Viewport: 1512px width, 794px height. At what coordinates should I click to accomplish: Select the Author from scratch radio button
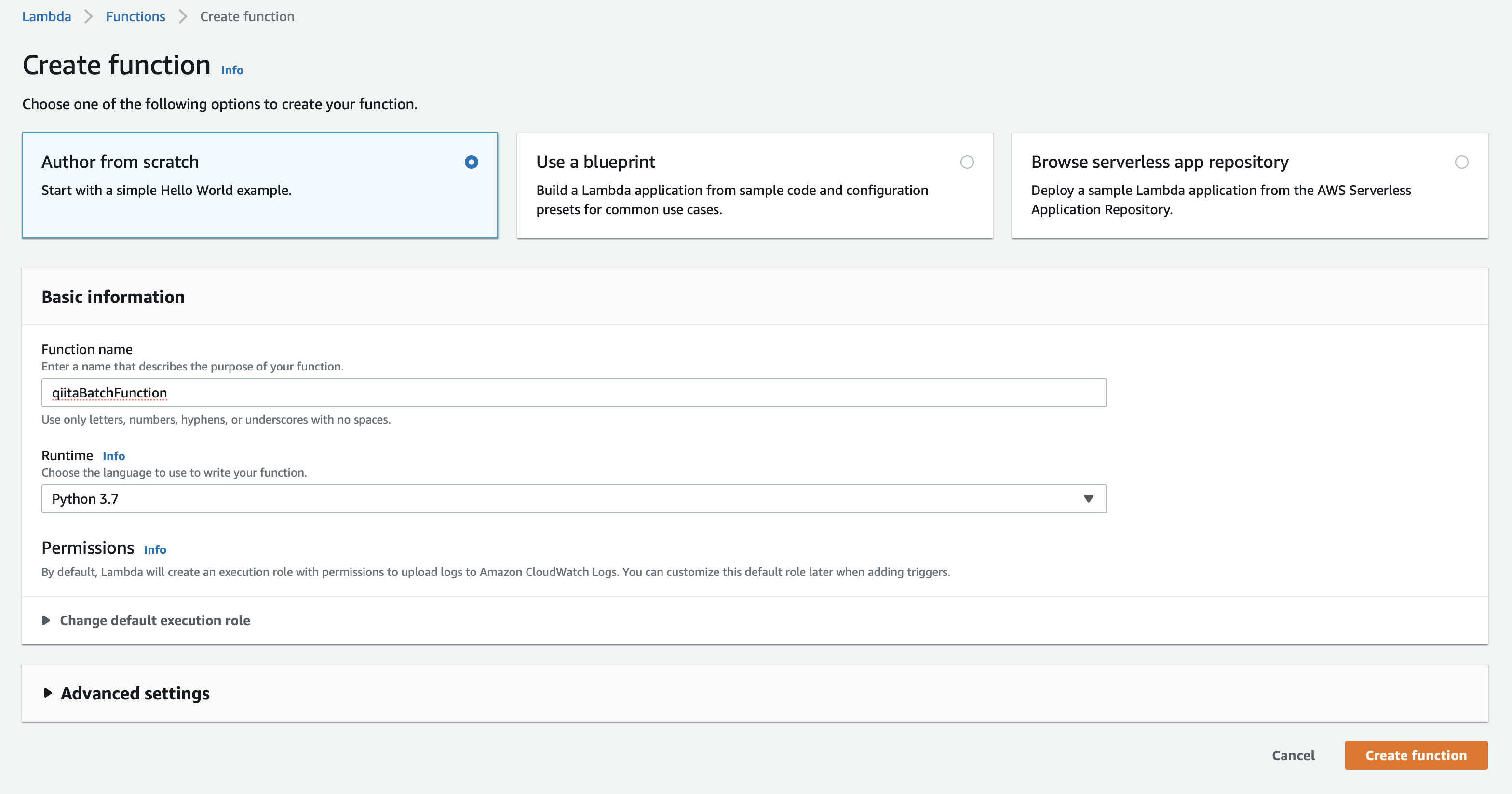472,162
